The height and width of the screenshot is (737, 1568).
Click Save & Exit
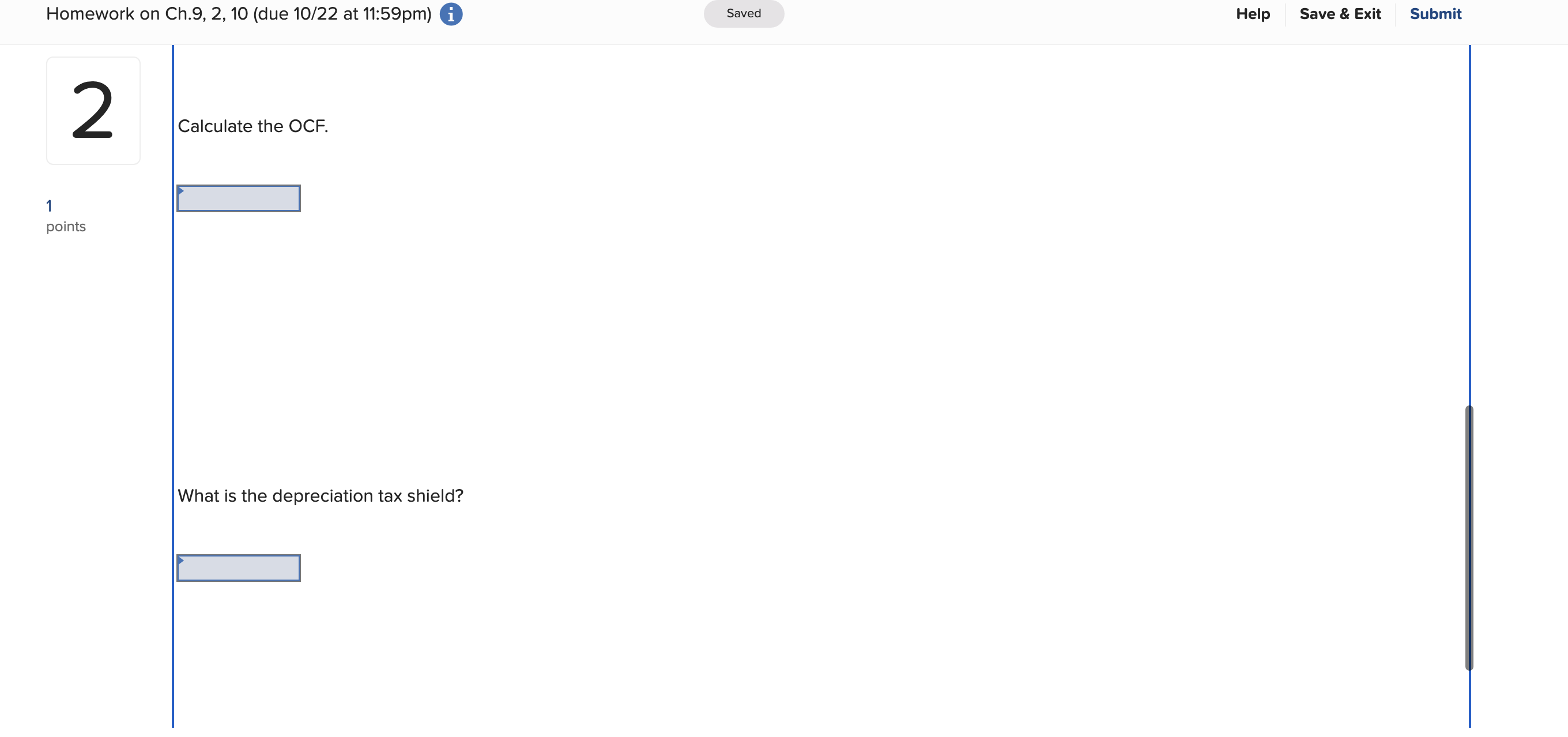tap(1340, 13)
